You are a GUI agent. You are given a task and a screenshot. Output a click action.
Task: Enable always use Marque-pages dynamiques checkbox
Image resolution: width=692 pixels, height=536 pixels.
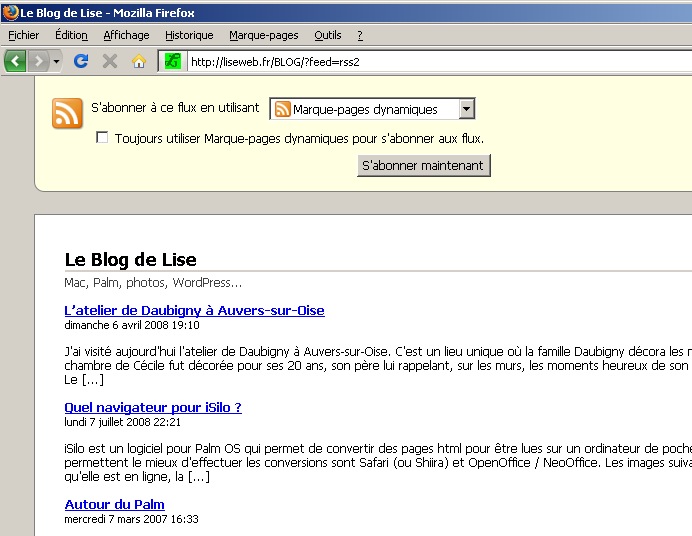pyautogui.click(x=102, y=138)
